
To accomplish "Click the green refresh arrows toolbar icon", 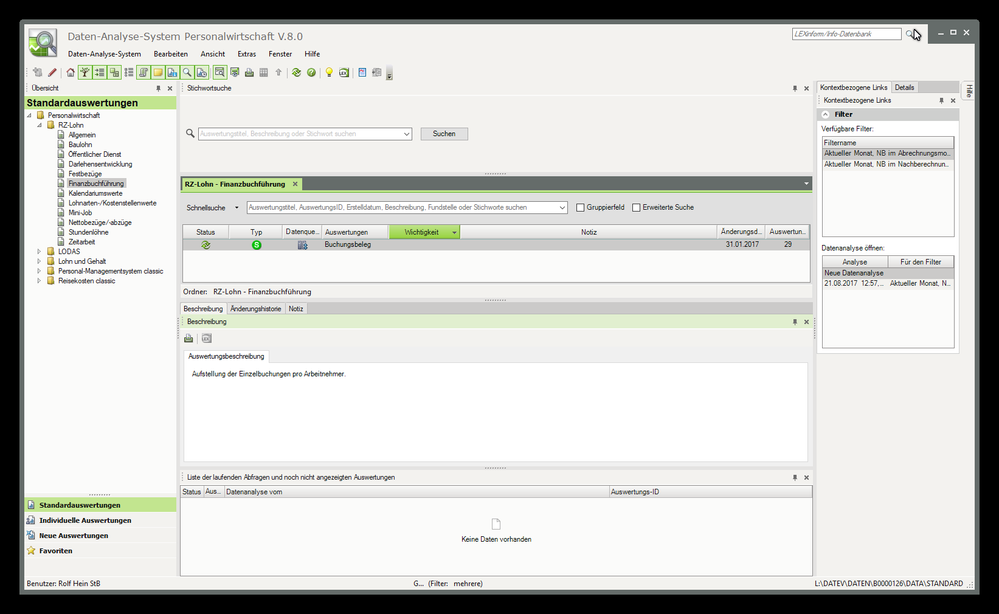I will 296,73.
